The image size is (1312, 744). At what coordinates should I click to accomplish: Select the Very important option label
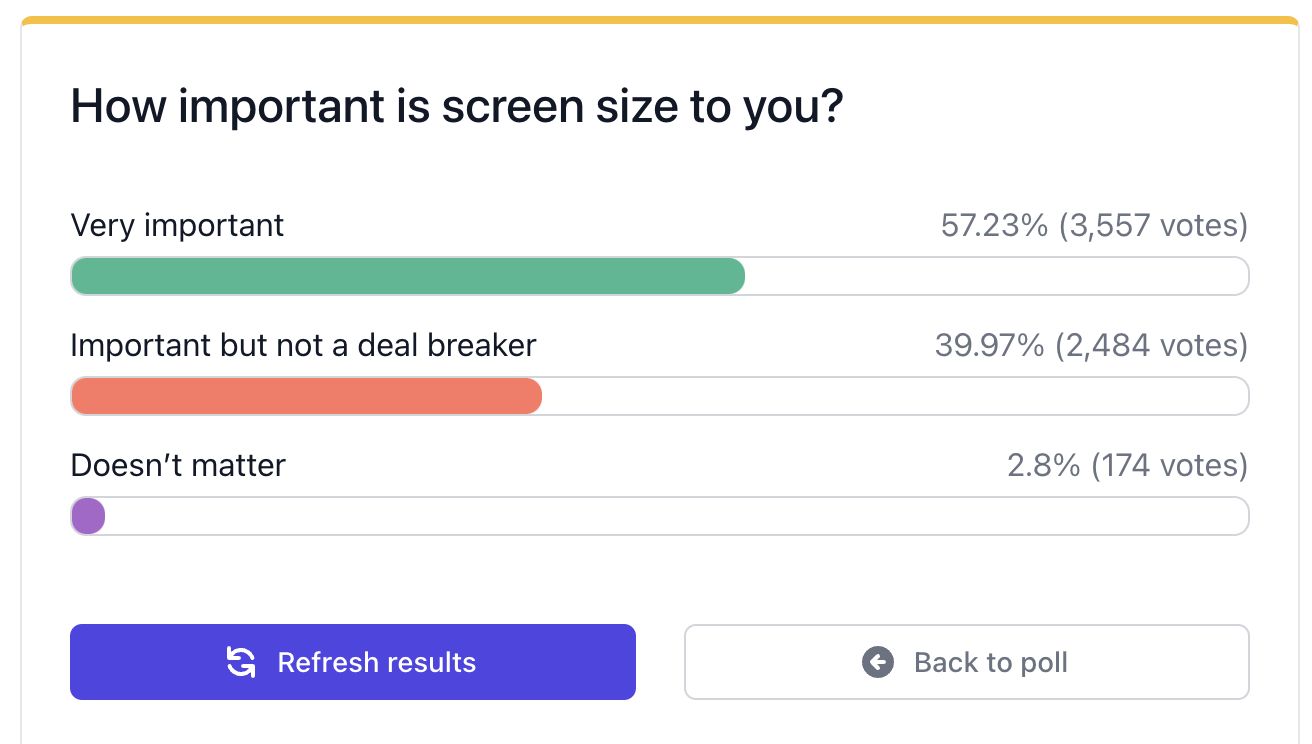tap(177, 225)
